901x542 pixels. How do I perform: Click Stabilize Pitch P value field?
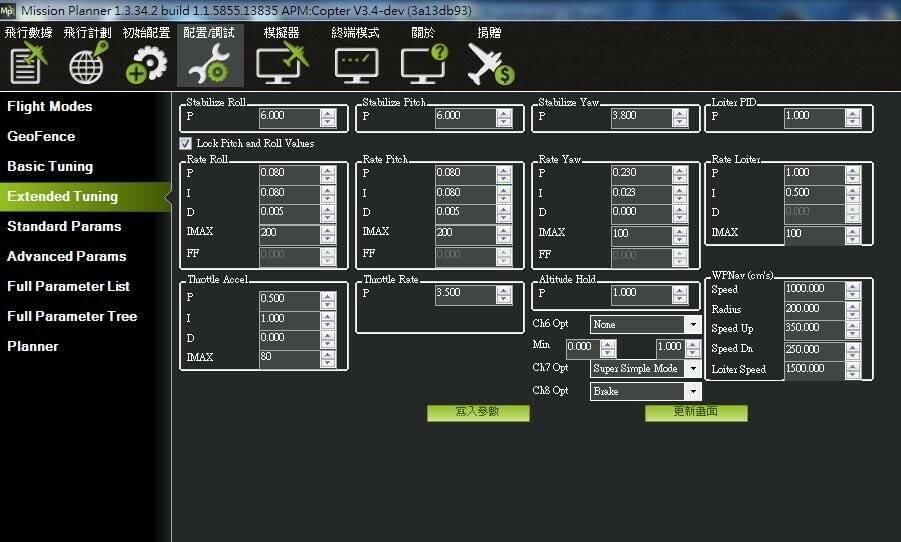pyautogui.click(x=465, y=117)
